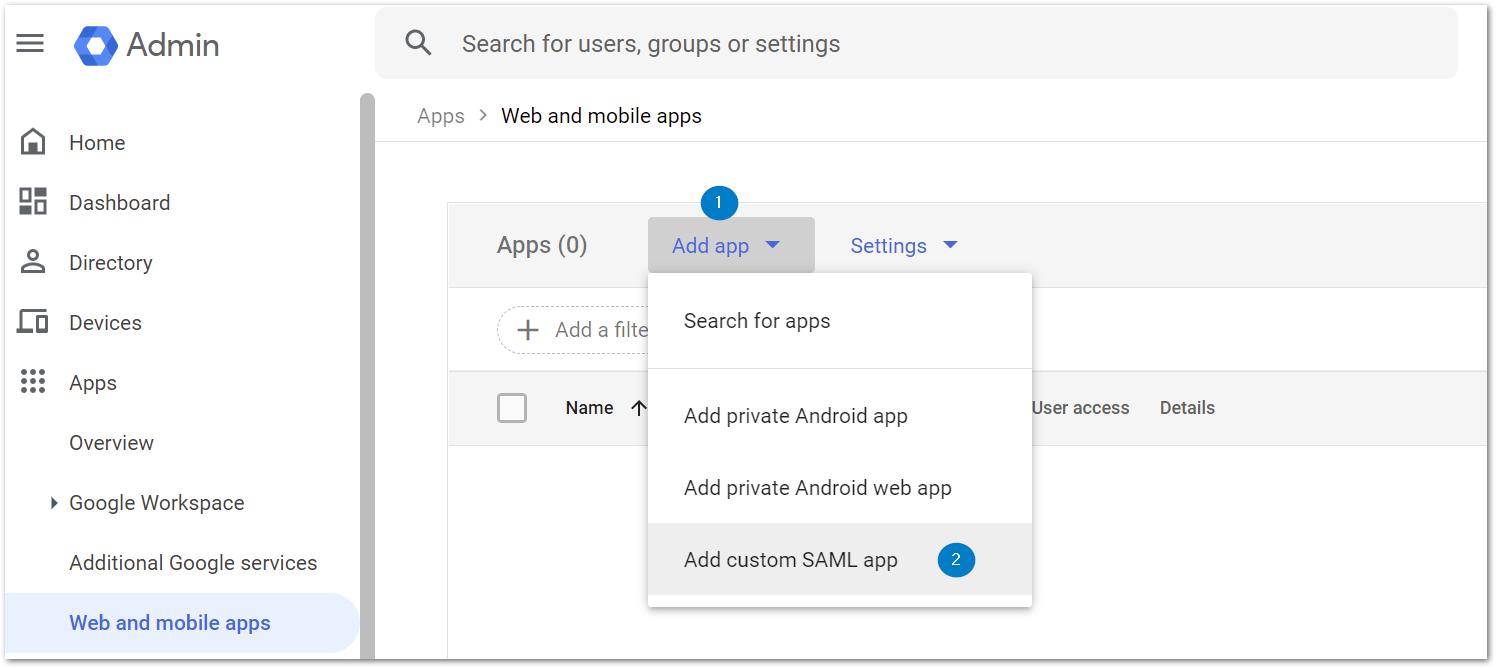This screenshot has height=668, width=1496.
Task: Expand the Google Workspace sidebar section
Action: 55,503
